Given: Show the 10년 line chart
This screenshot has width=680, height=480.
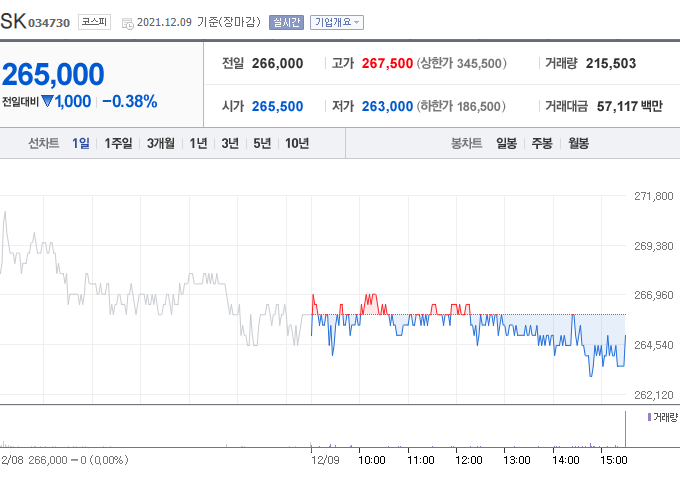Looking at the screenshot, I should point(297,143).
